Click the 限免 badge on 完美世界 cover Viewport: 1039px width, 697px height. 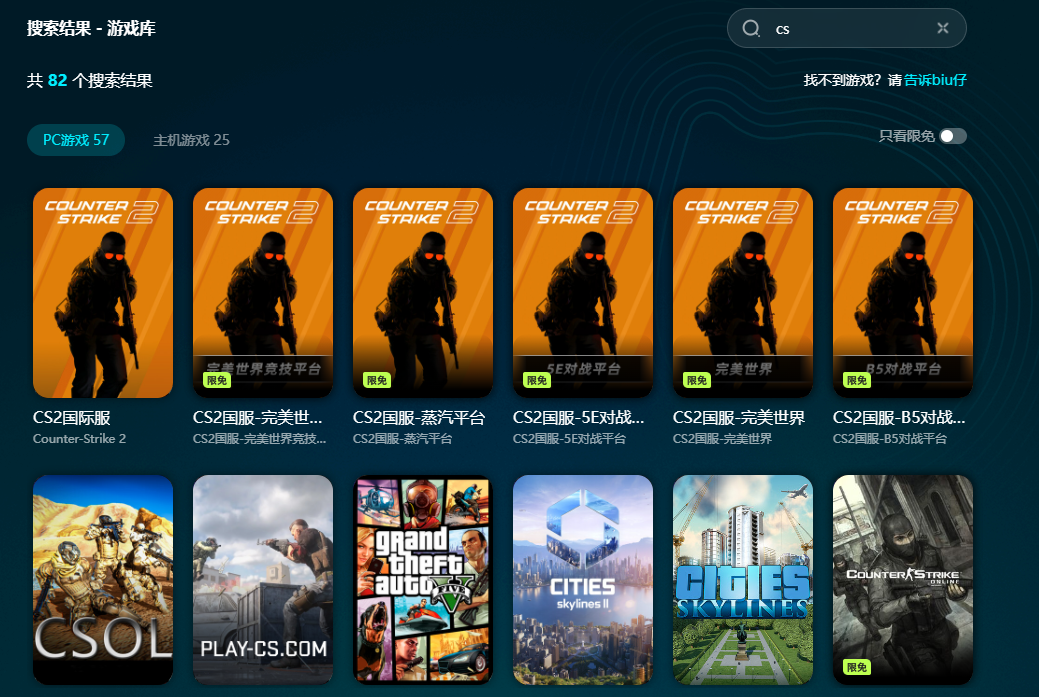[x=697, y=380]
